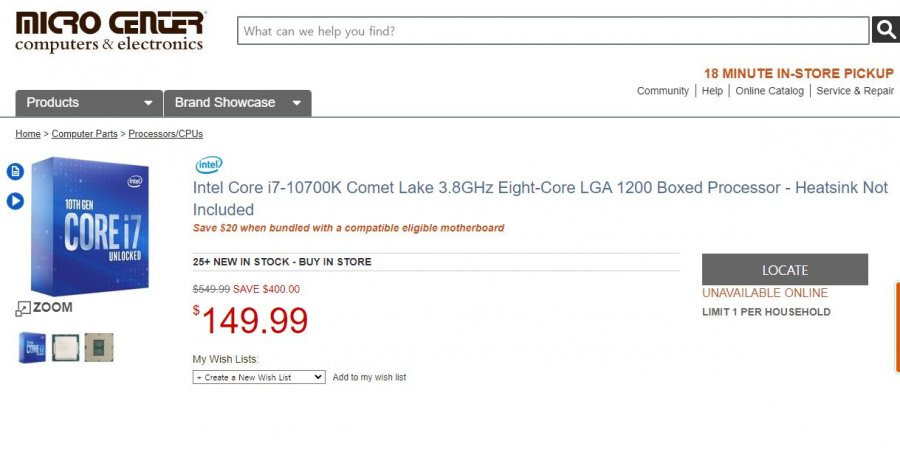This screenshot has width=900, height=460.
Task: Click the LOCATE button
Action: (785, 269)
